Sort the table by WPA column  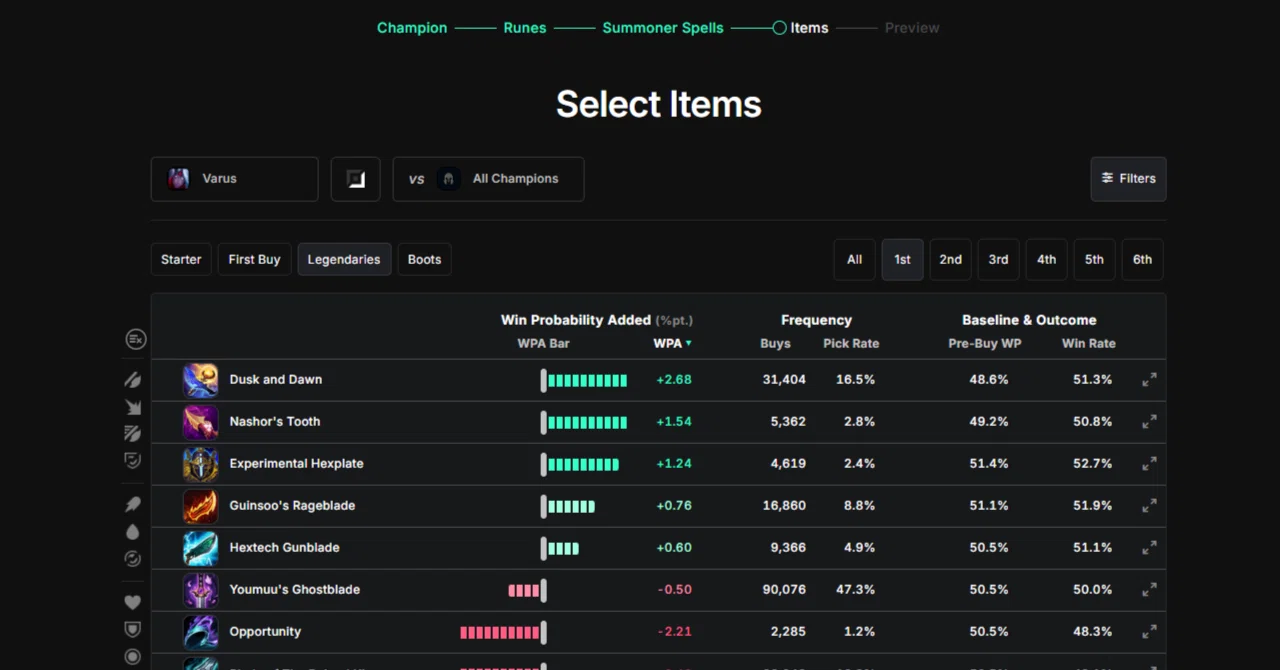[x=672, y=344]
